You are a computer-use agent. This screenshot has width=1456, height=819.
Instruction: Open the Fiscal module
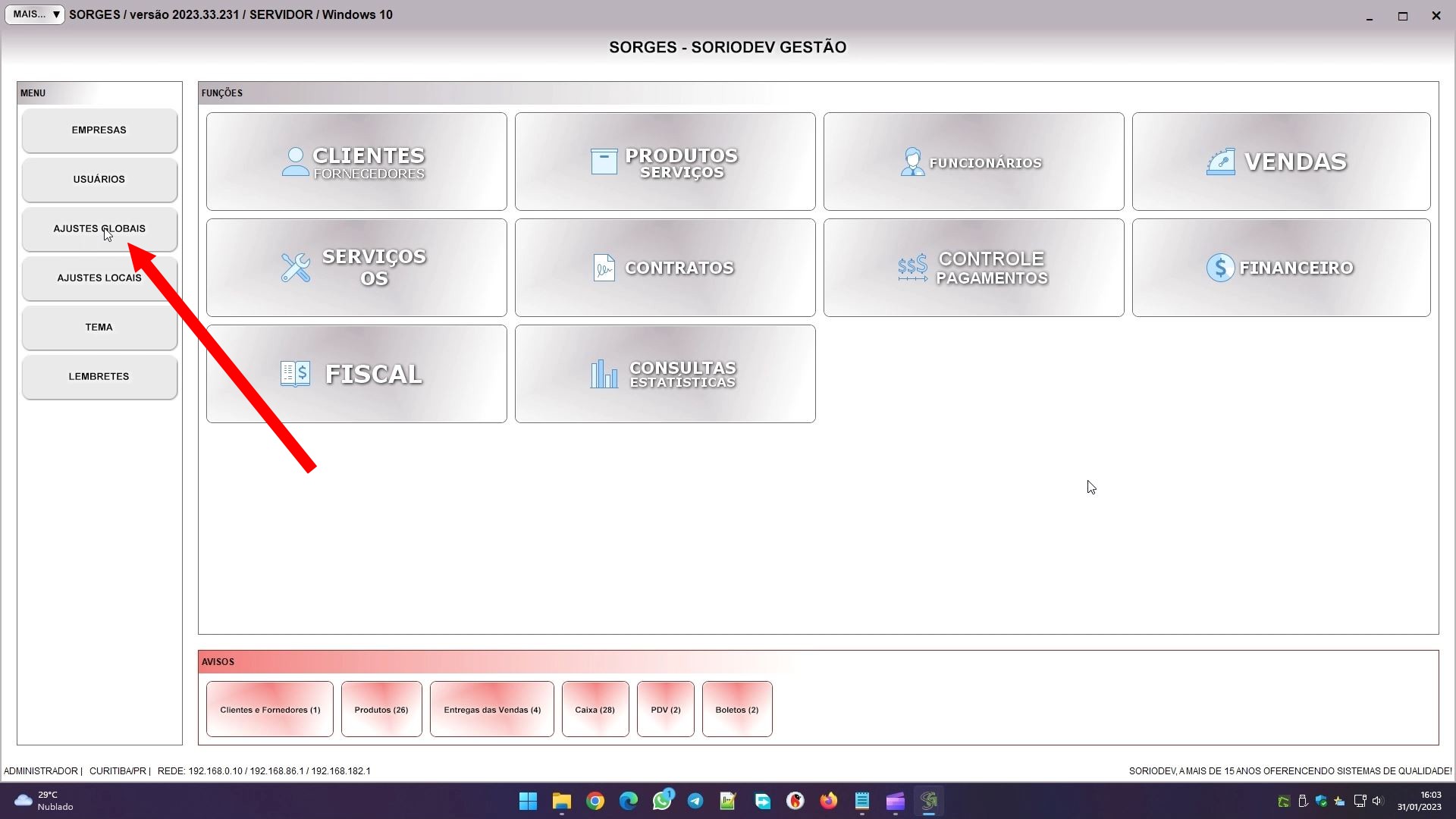click(x=356, y=374)
